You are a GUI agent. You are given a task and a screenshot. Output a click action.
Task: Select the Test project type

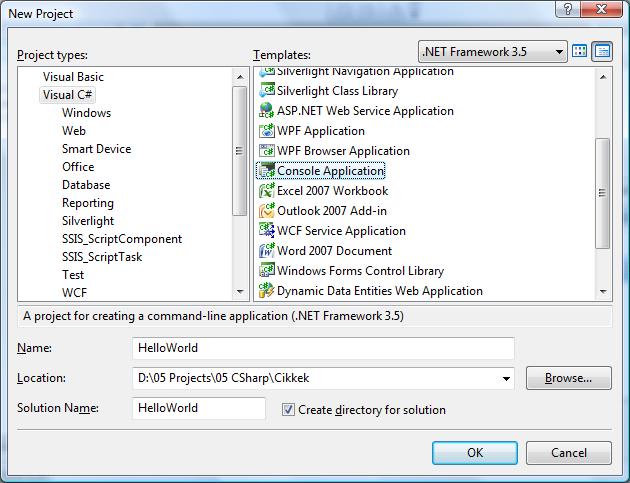click(73, 275)
